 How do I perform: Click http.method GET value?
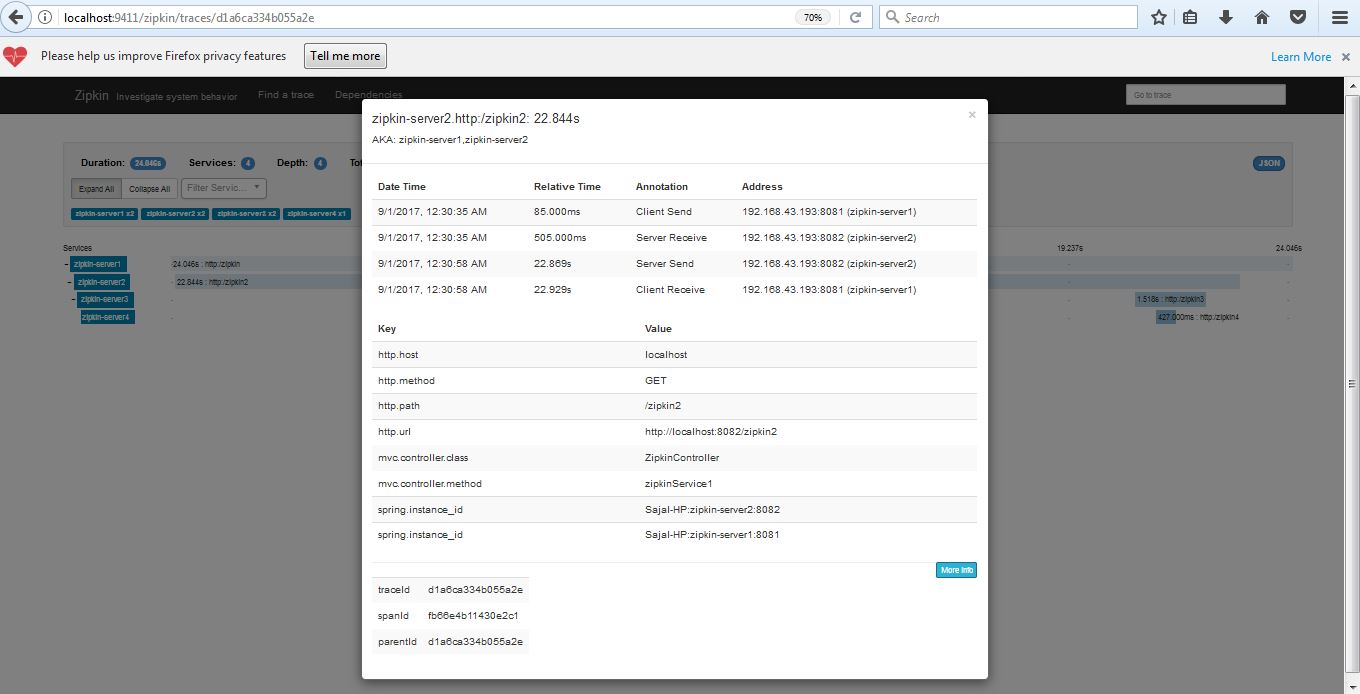pos(656,381)
